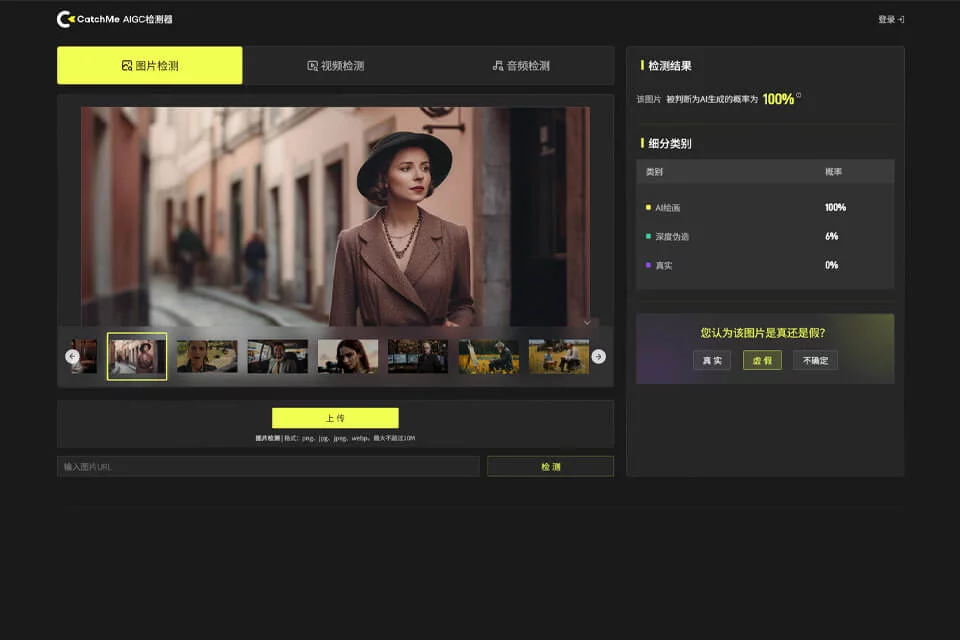Click the 6% probability value
The image size is (960, 640).
pyautogui.click(x=831, y=236)
